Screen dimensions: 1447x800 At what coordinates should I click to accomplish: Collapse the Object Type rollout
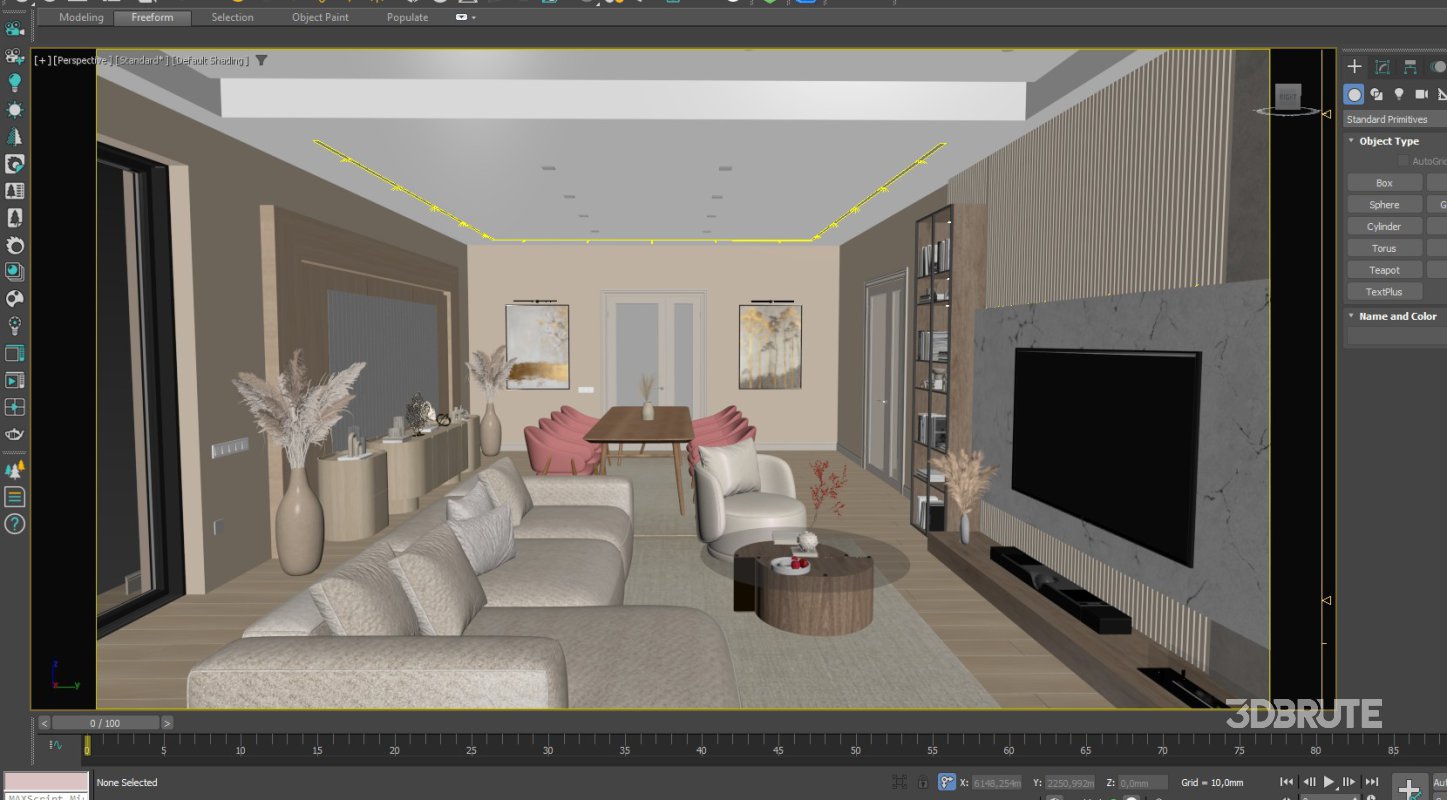[1350, 141]
